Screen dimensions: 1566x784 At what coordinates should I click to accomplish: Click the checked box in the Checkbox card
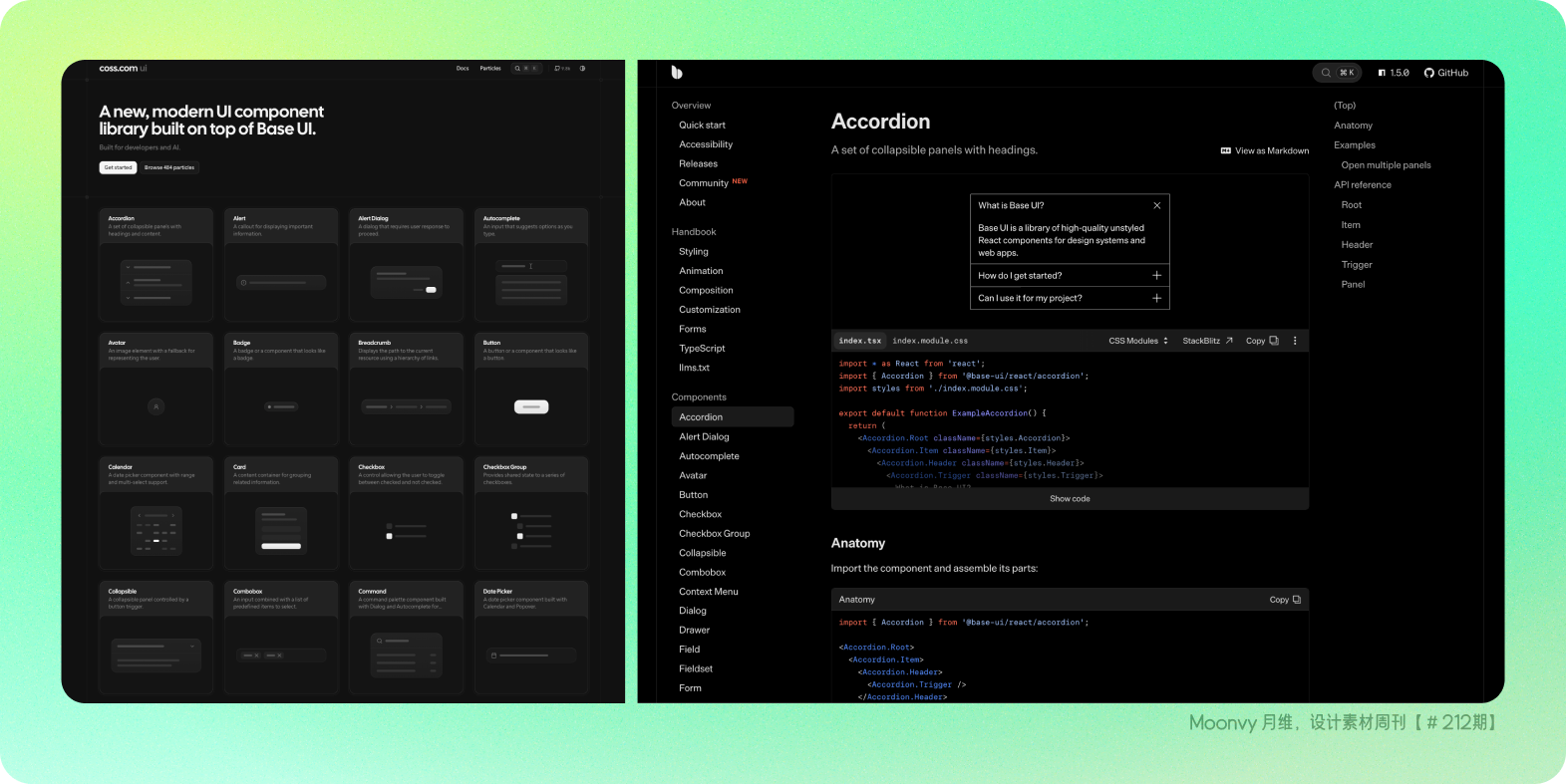click(389, 536)
